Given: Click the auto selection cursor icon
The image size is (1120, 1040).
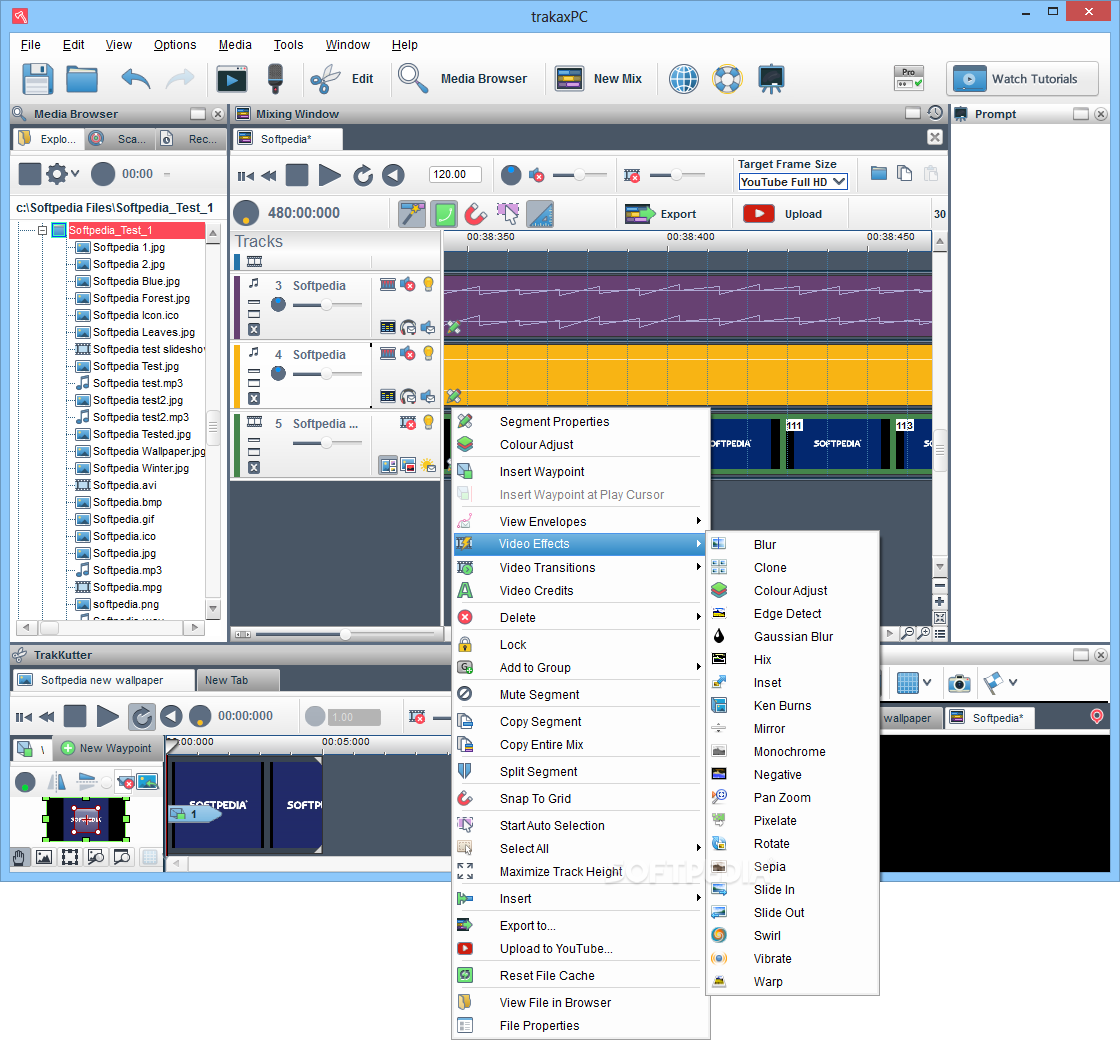Looking at the screenshot, I should tap(508, 214).
